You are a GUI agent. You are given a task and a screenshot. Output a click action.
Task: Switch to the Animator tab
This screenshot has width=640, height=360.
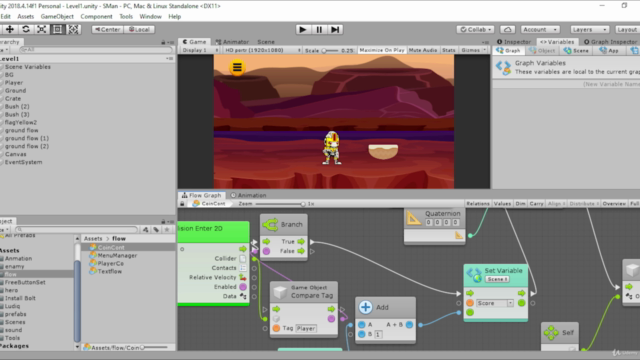[x=232, y=42]
